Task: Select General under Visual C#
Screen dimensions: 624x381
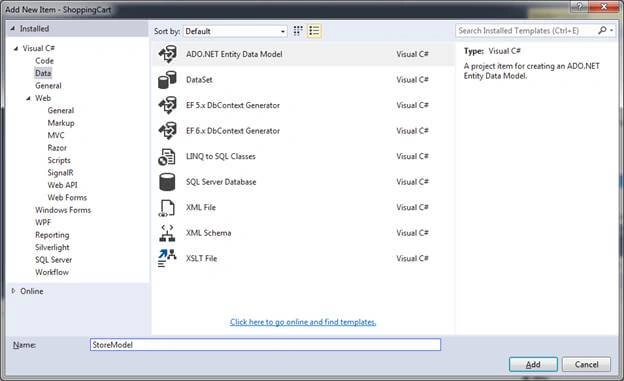Action: coord(48,86)
